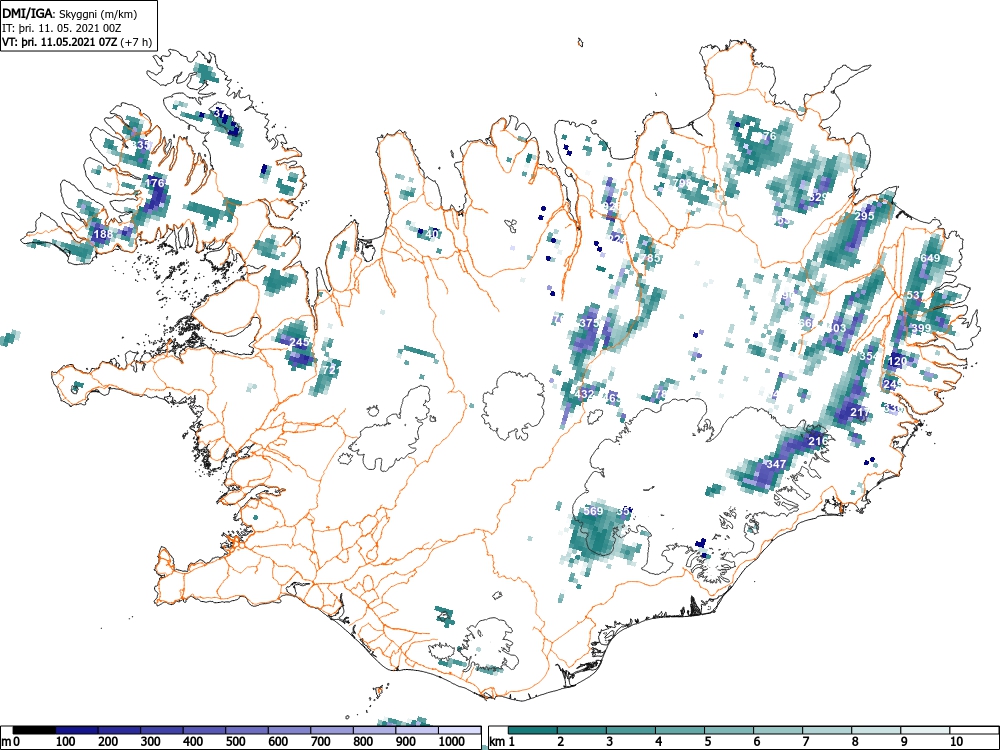Image resolution: width=1000 pixels, height=750 pixels.
Task: Click the '10' tick on the km scale
Action: pos(956,741)
